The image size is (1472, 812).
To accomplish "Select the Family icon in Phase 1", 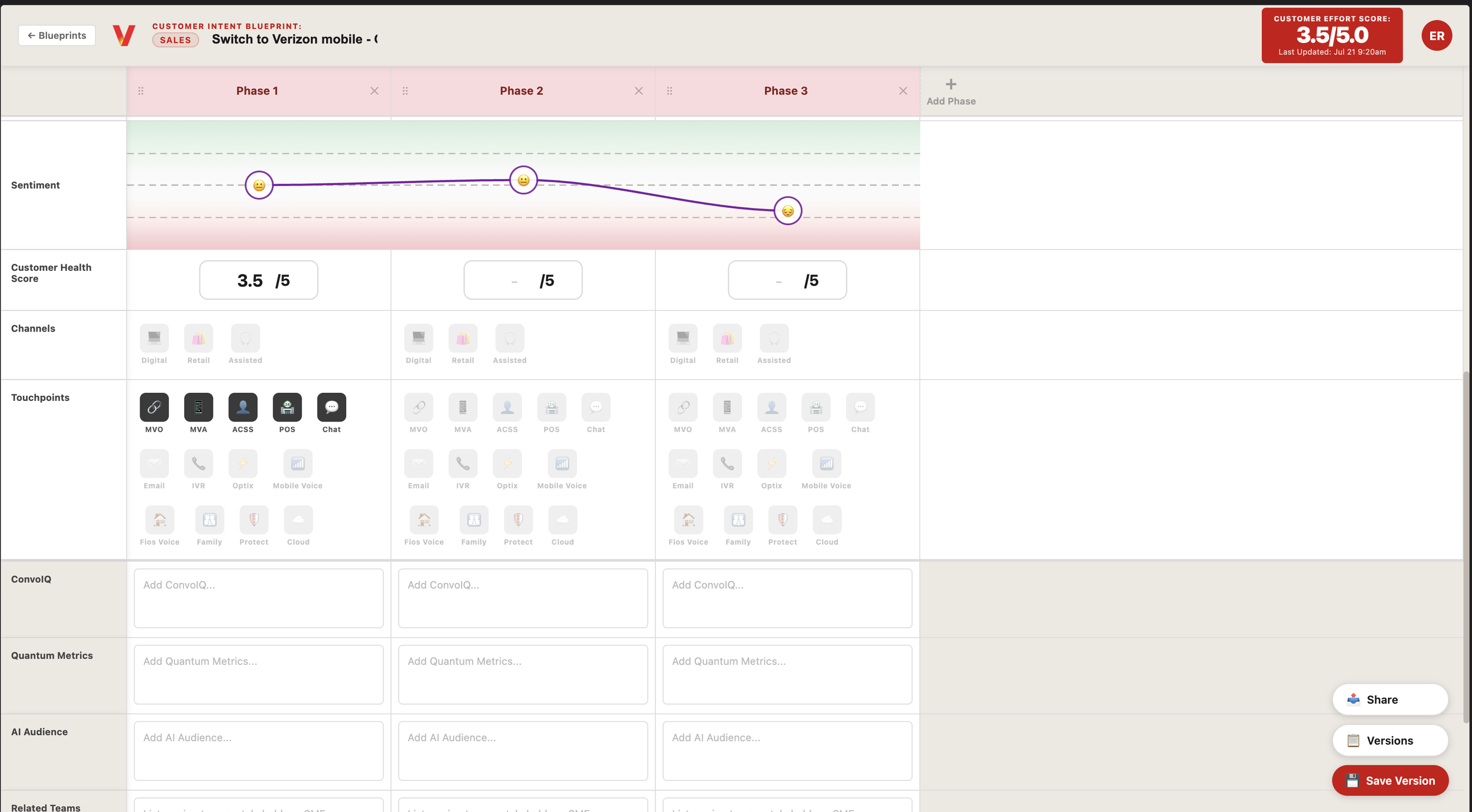I will tap(210, 520).
